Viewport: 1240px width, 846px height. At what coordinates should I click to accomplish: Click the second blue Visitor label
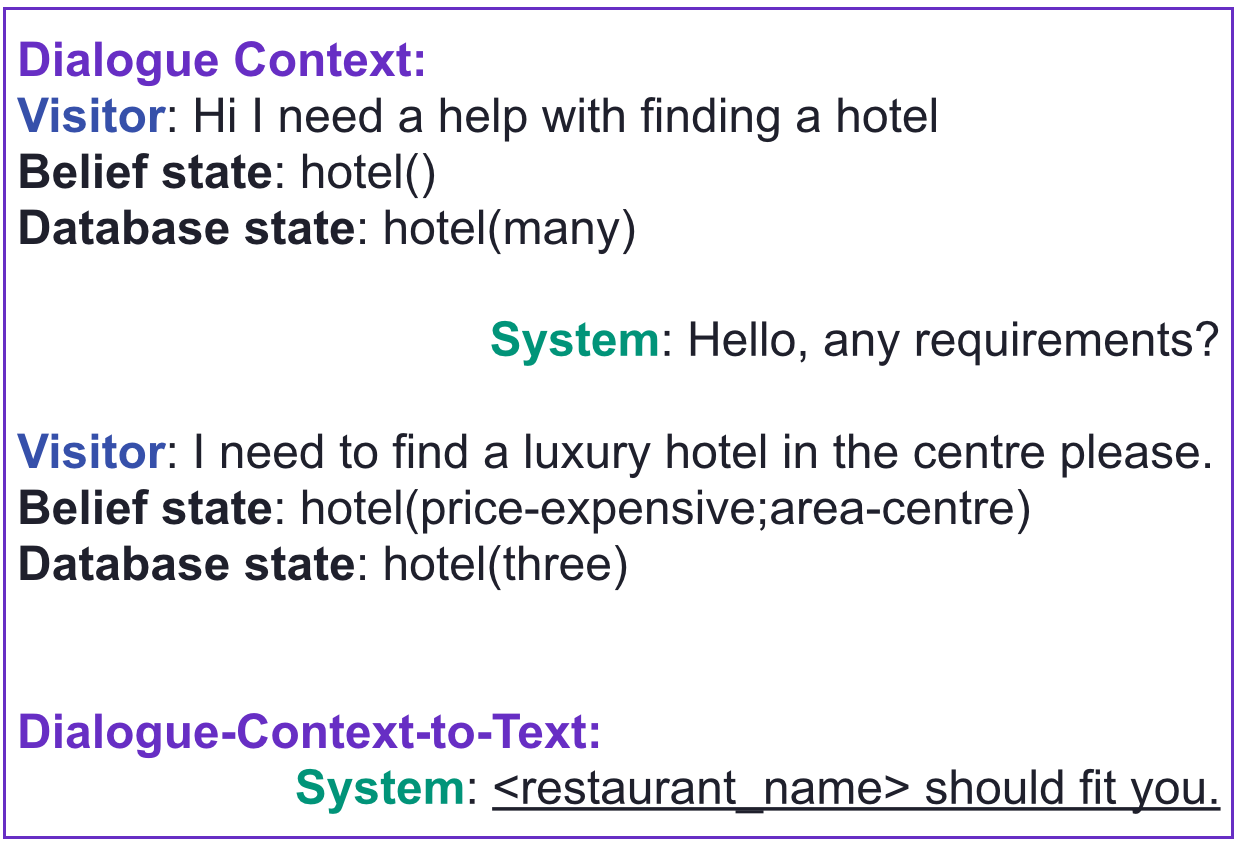(x=91, y=454)
